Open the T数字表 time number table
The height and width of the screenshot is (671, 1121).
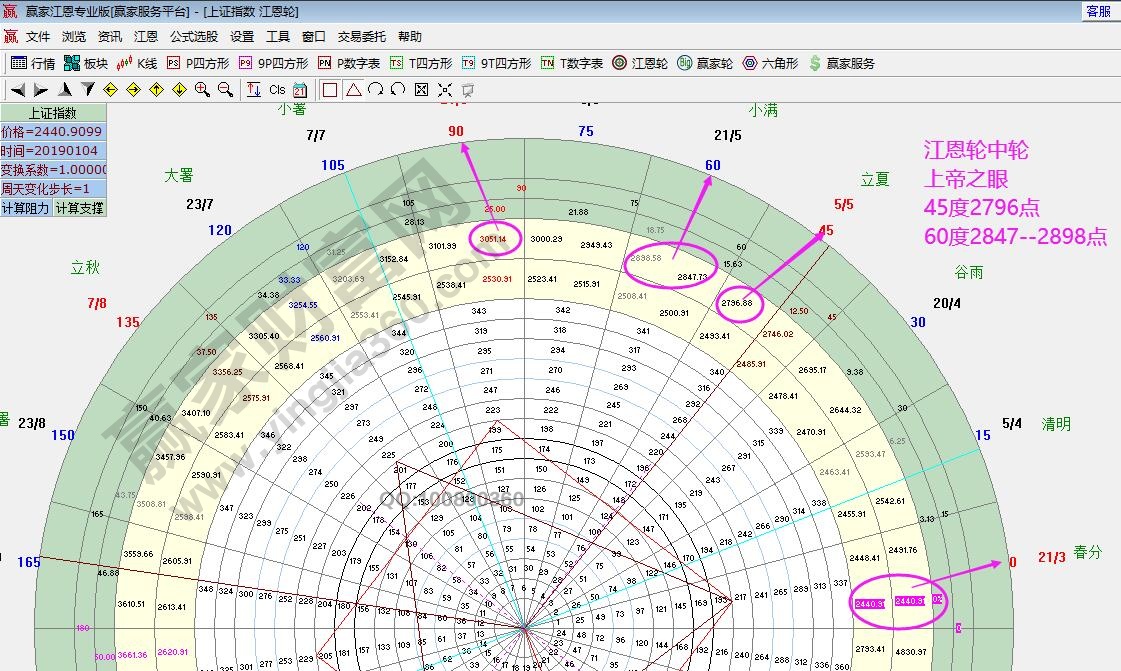[x=562, y=62]
